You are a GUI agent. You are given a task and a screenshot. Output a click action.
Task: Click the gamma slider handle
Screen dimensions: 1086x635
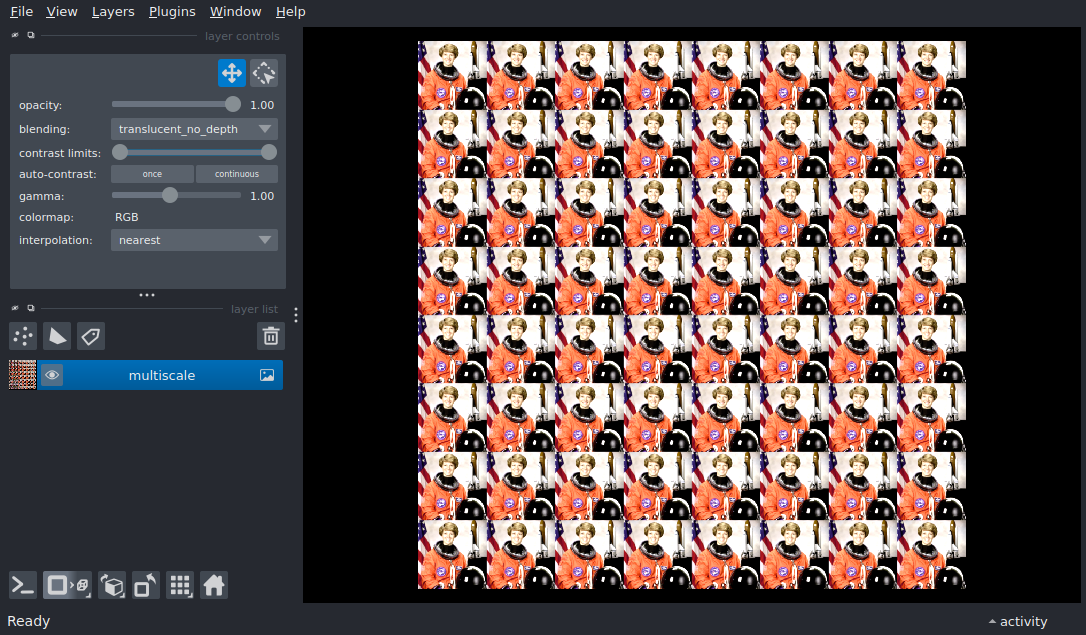170,195
